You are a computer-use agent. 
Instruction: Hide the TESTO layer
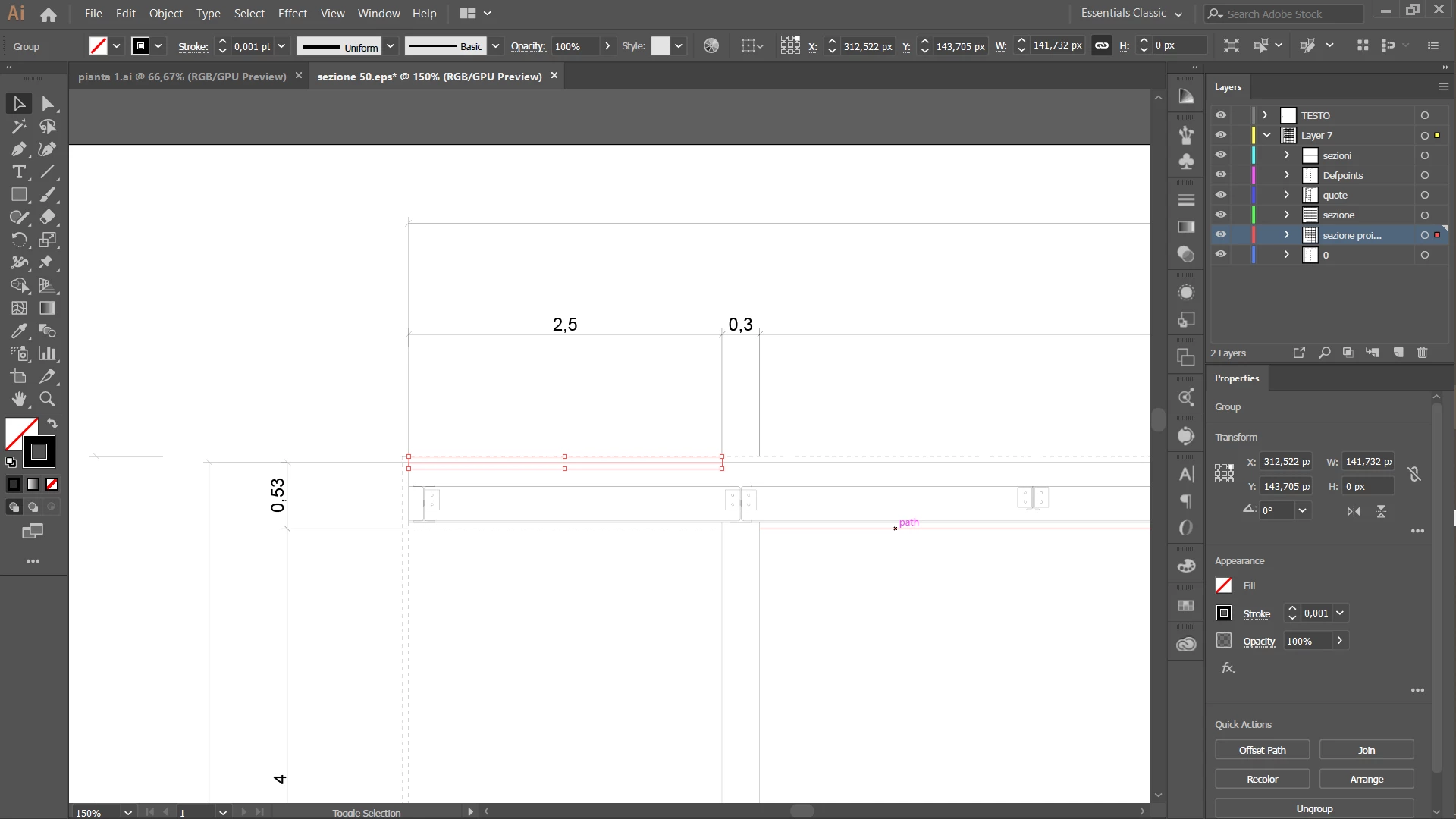[x=1220, y=115]
